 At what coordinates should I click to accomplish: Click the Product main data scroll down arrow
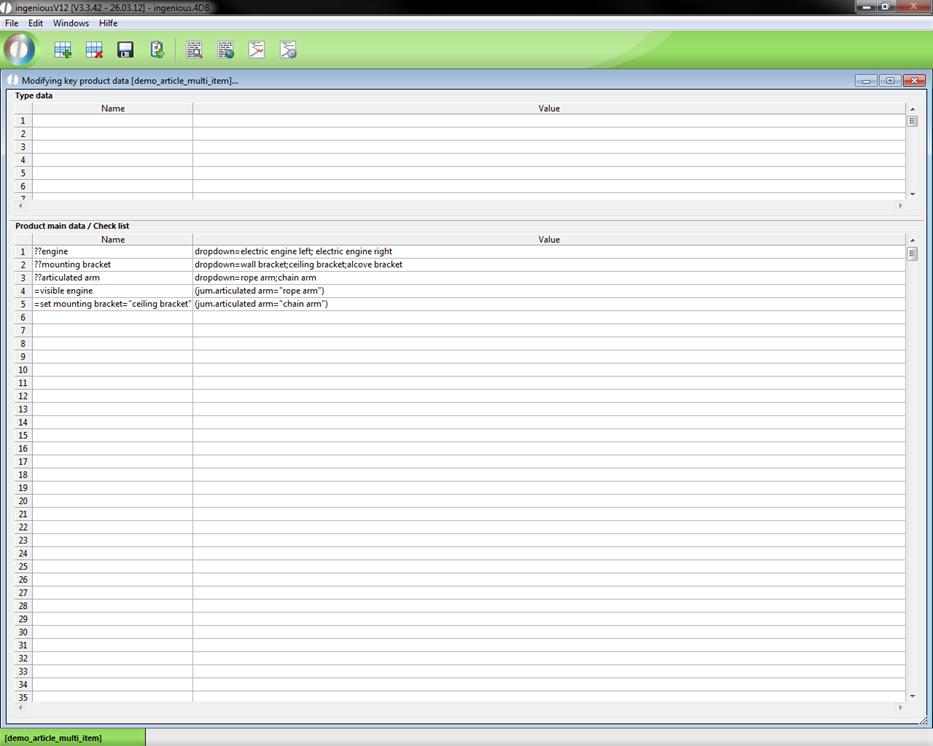[912, 696]
